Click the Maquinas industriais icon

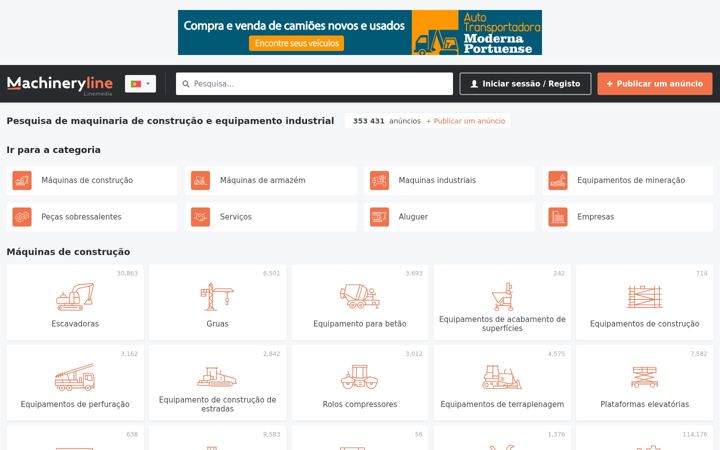coord(379,180)
